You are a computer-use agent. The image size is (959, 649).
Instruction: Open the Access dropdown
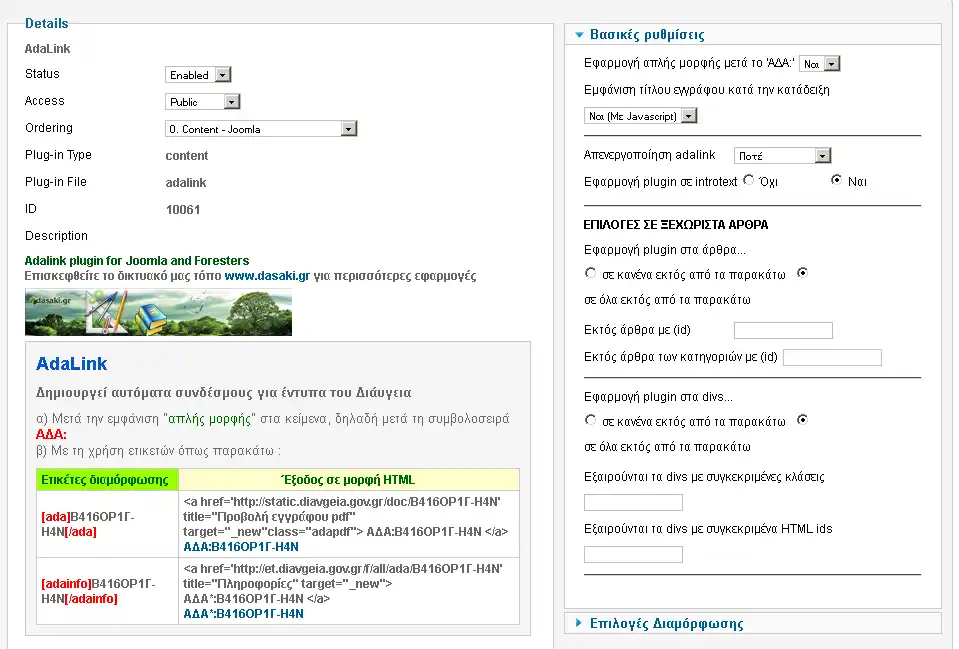(x=203, y=102)
